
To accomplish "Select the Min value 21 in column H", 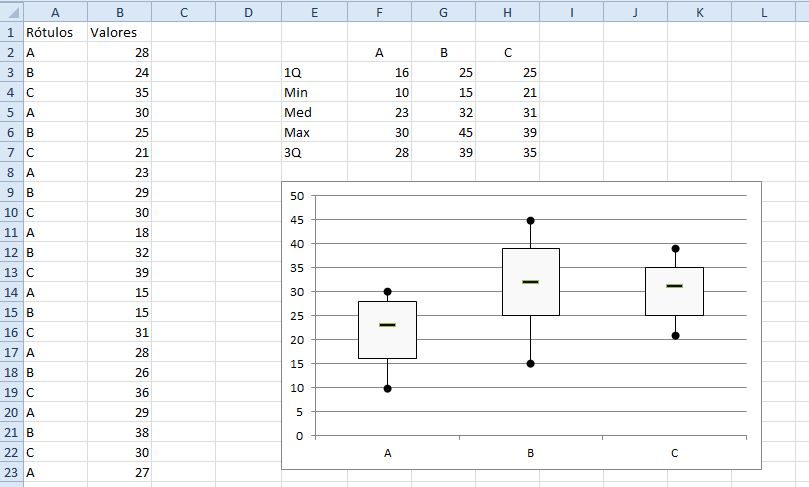I will [507, 92].
